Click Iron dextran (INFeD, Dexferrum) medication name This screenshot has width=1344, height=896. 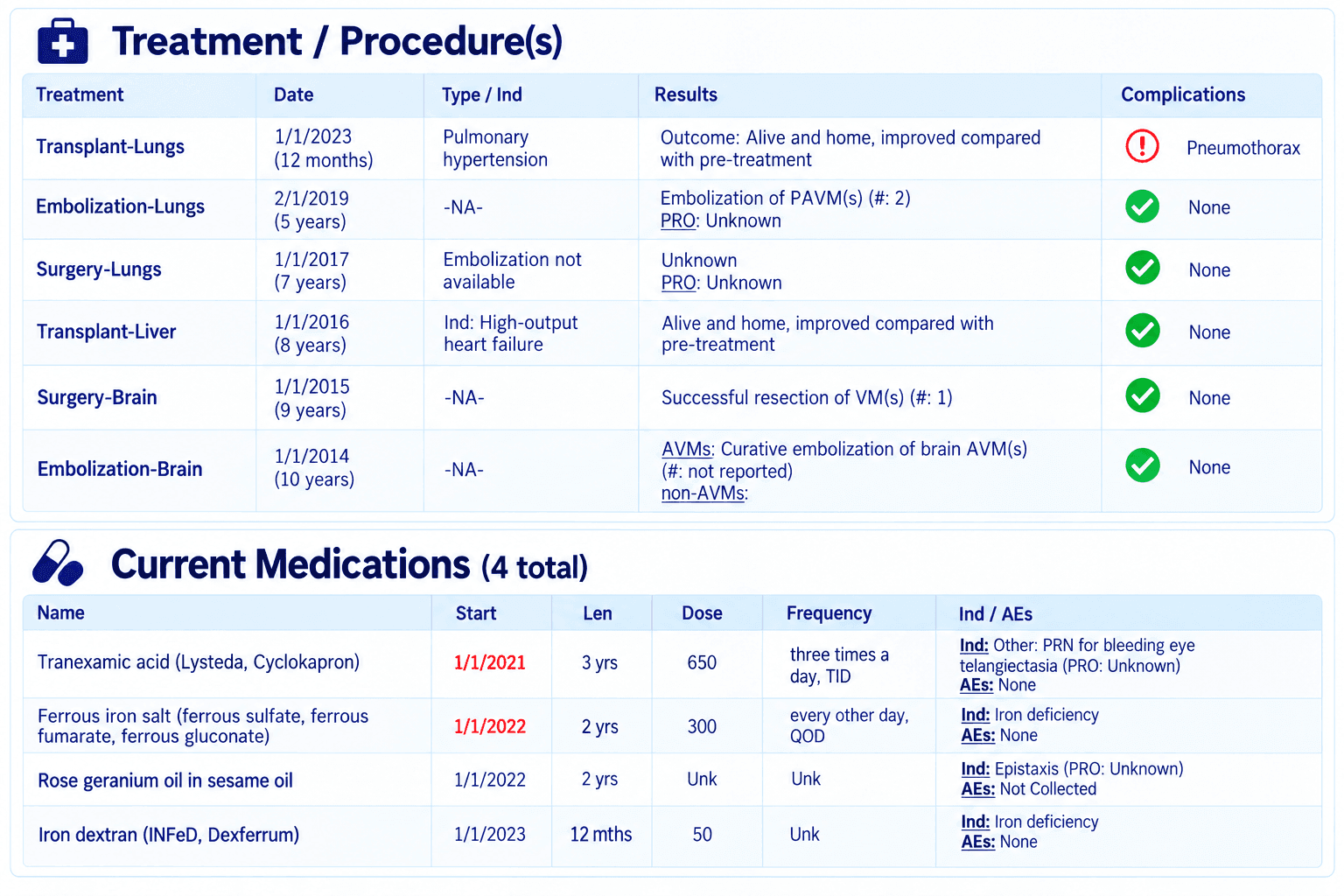click(169, 835)
